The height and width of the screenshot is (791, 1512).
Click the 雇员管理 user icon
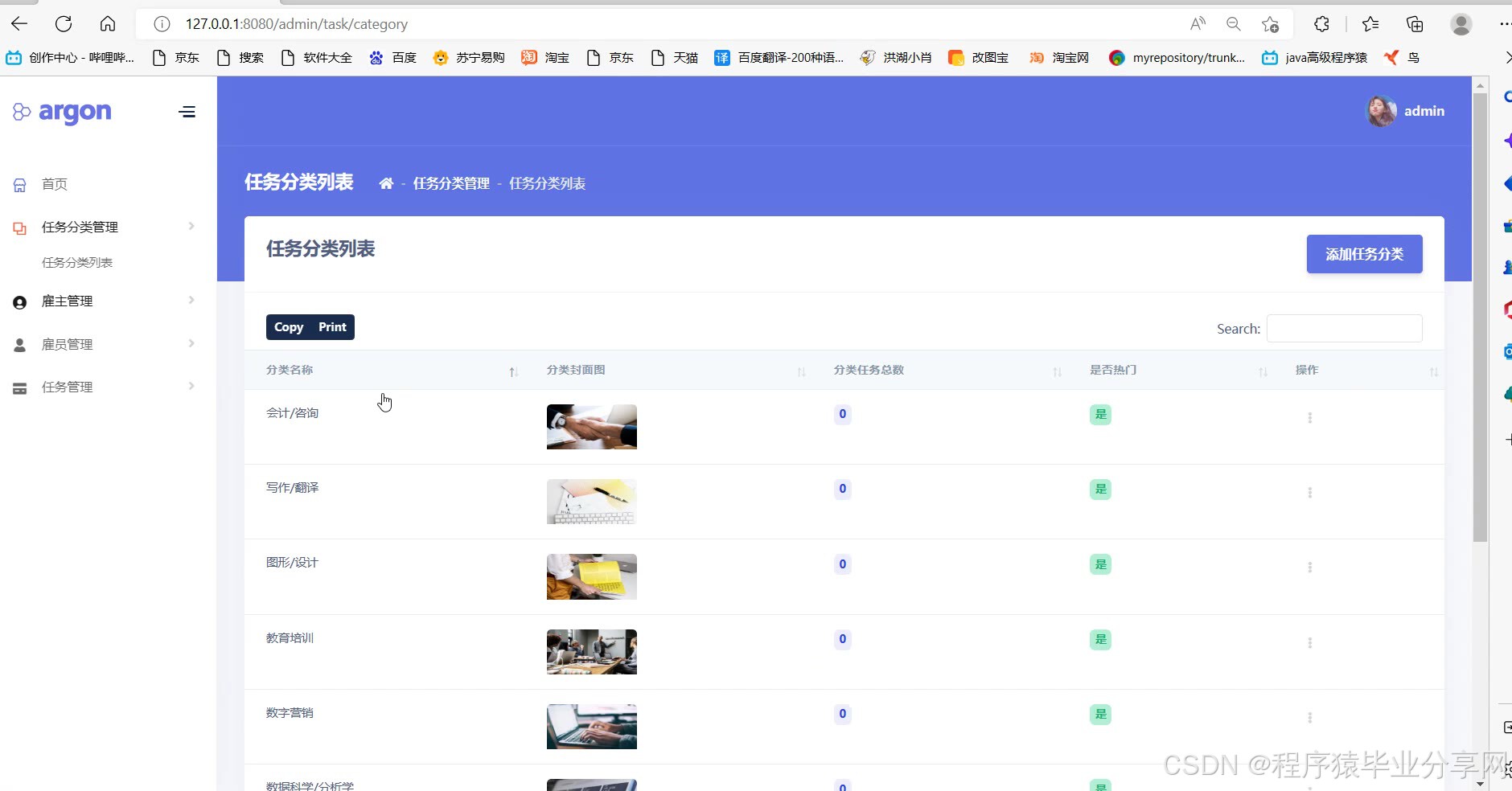pos(20,345)
